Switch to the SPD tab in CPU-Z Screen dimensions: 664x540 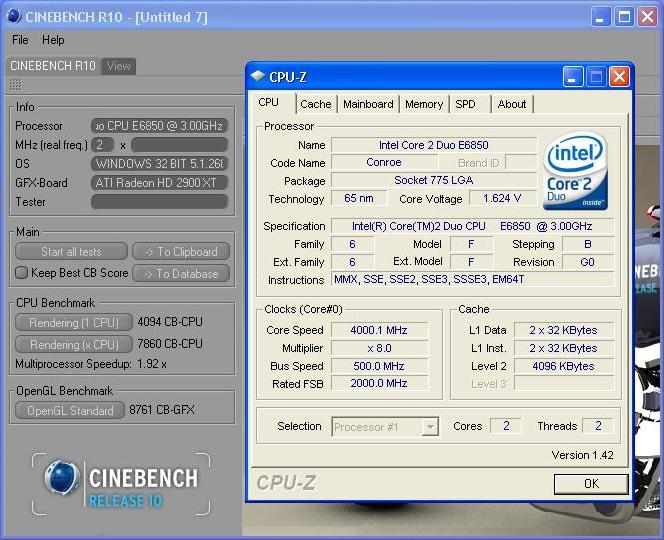click(465, 104)
